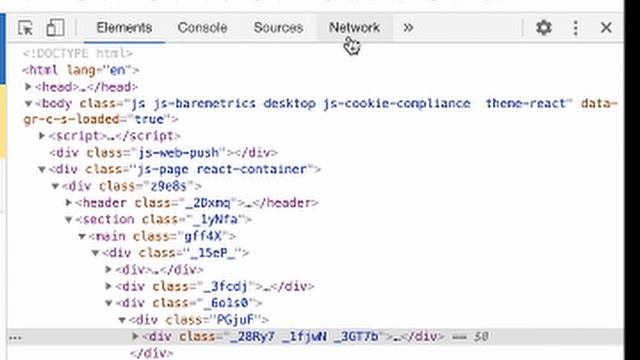Collapse the js-page react-container div
Screen dimensions: 640x360
[42, 169]
